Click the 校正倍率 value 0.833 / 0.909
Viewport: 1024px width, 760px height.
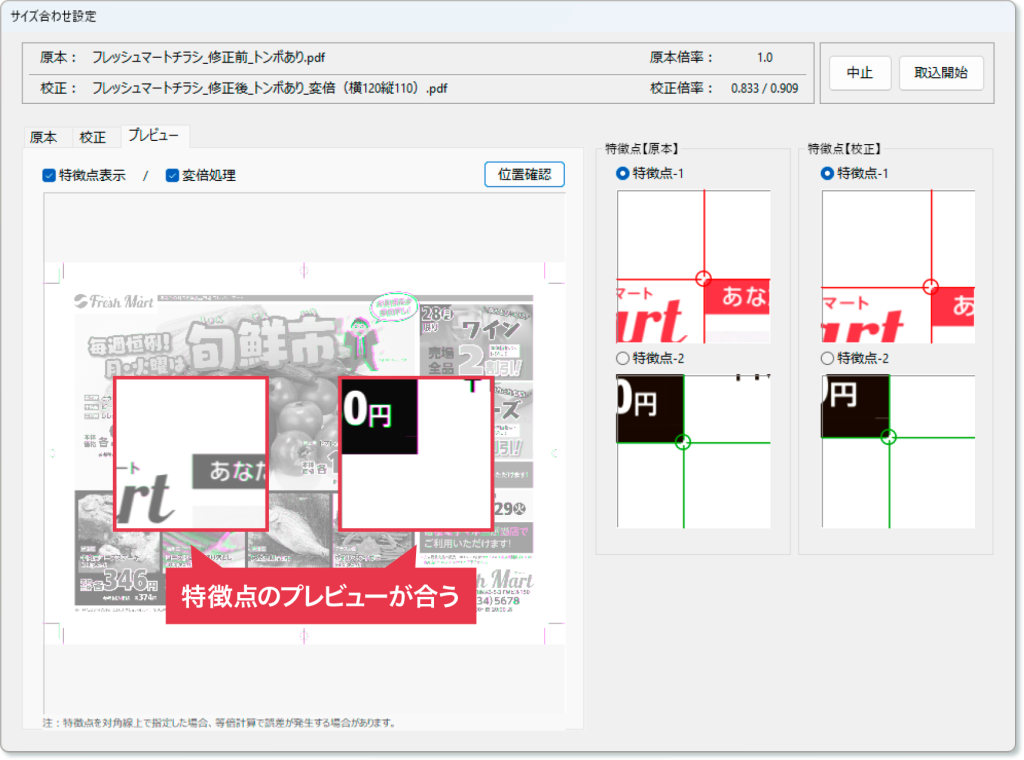764,88
